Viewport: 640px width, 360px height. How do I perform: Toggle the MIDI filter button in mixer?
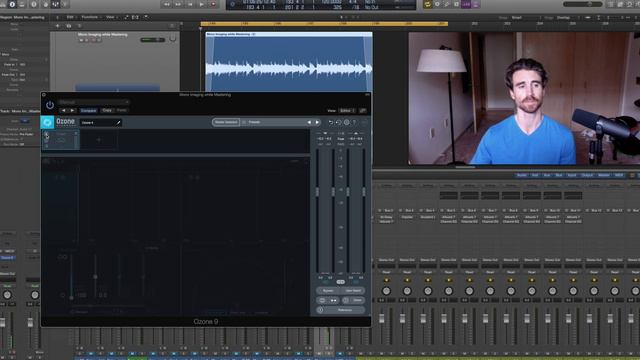click(x=619, y=175)
